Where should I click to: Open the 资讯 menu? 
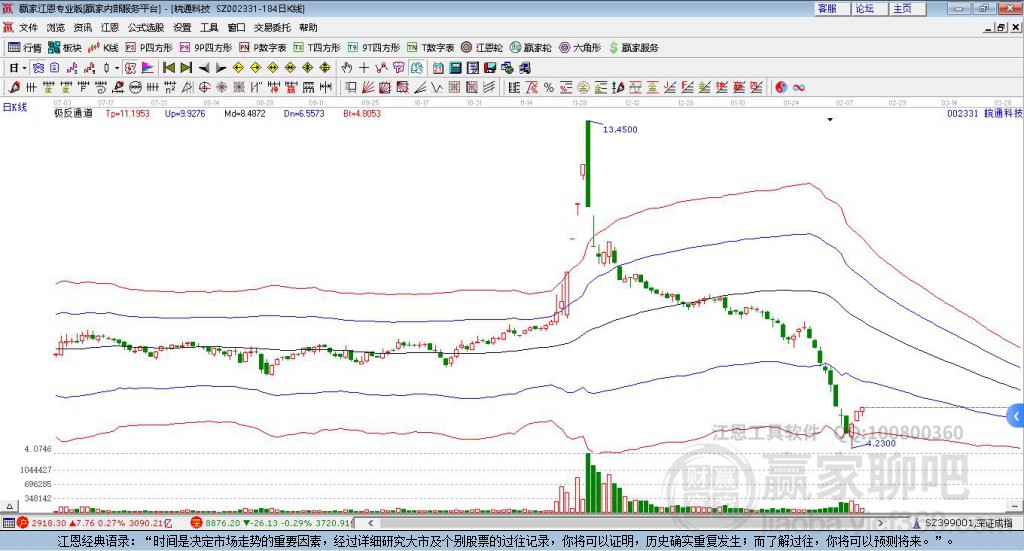coord(82,27)
